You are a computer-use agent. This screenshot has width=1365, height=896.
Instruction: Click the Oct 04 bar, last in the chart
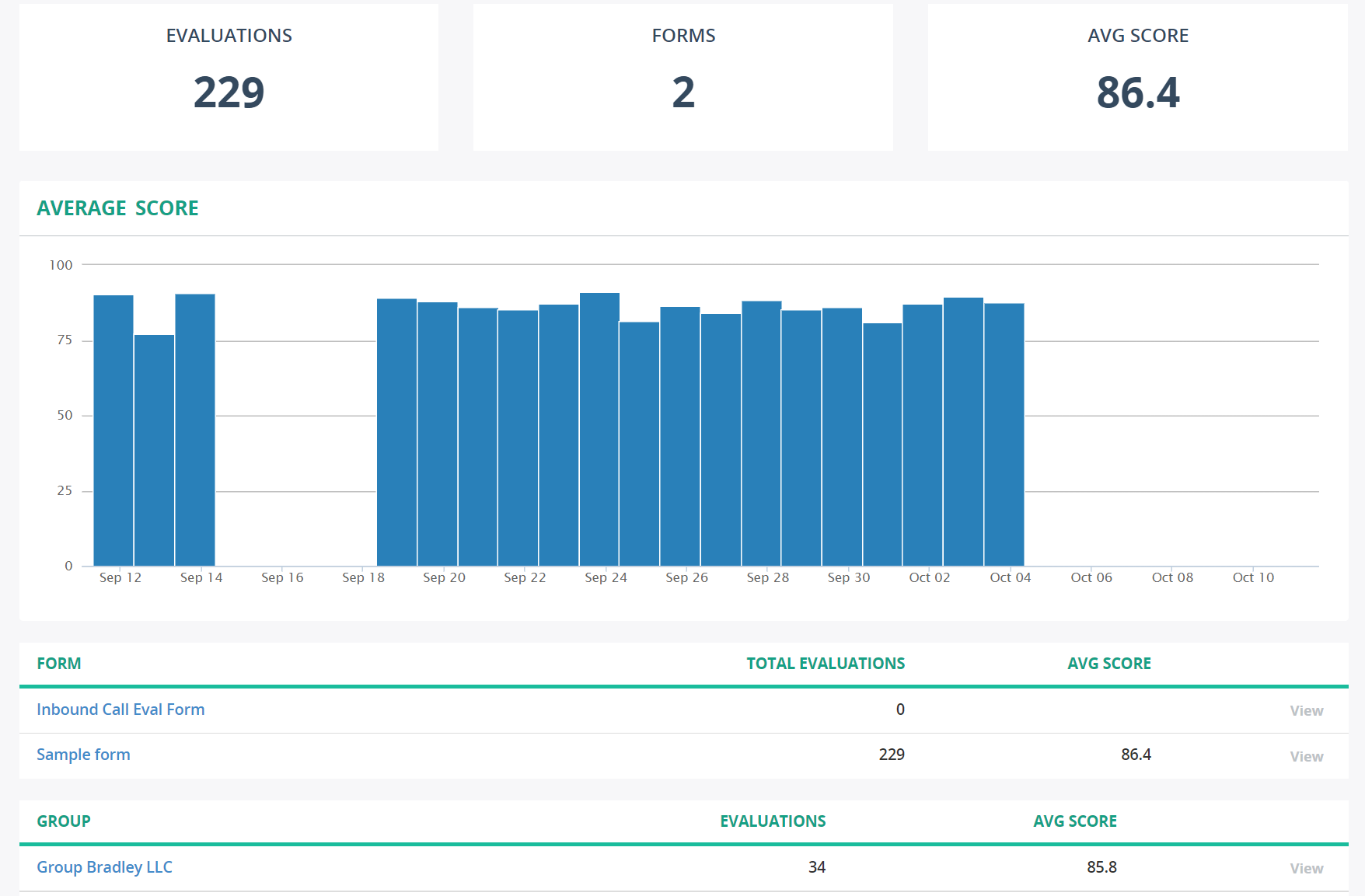(1004, 434)
